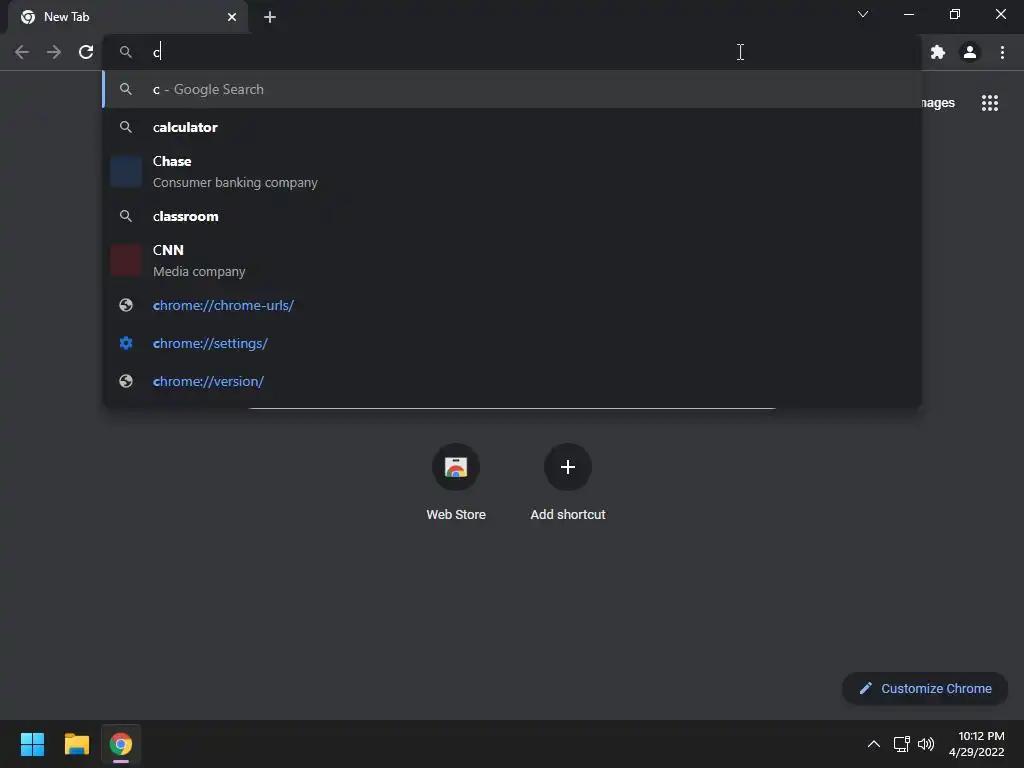
Task: Open the Google apps grid icon
Action: point(990,103)
